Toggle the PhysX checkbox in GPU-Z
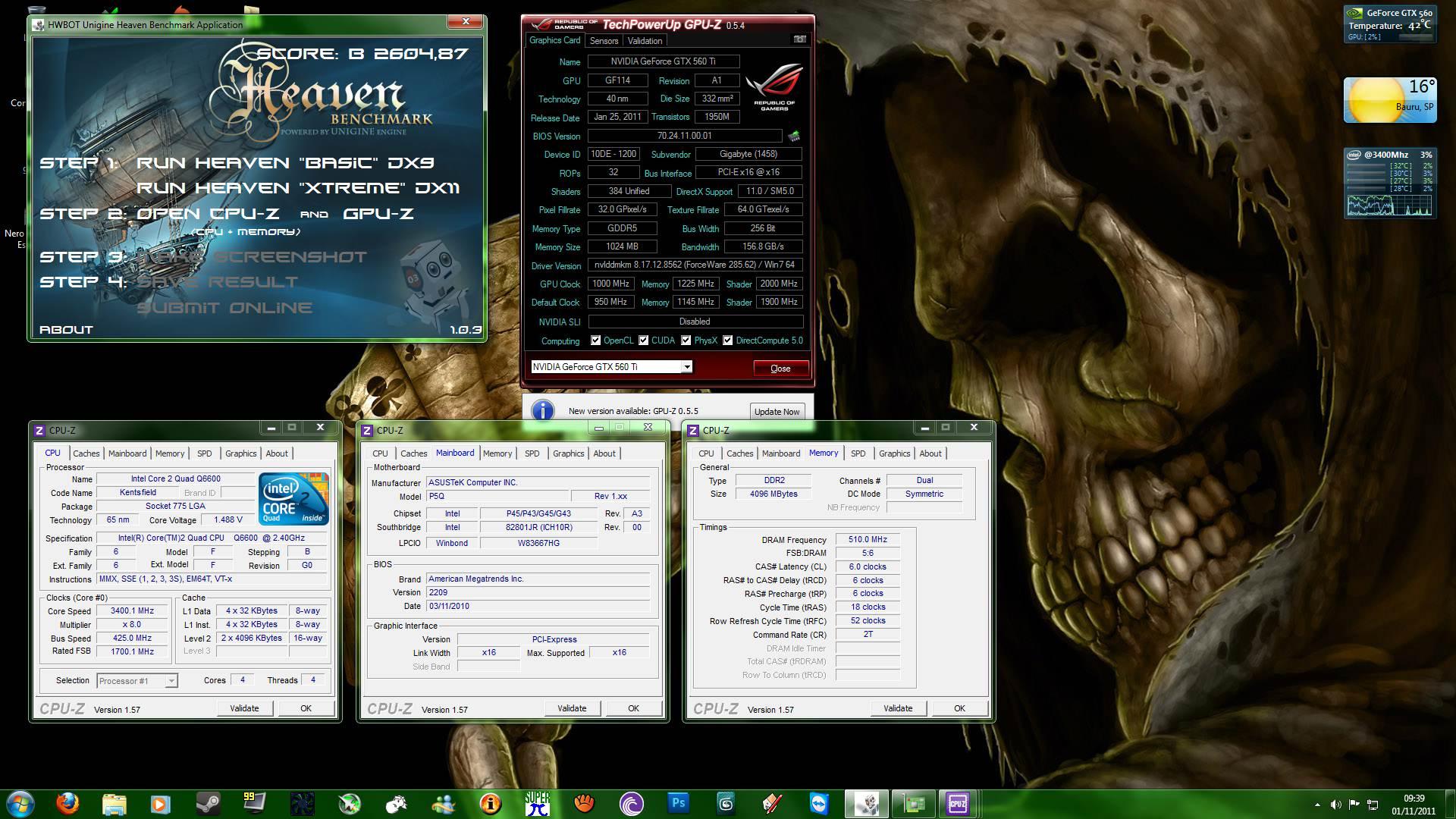The image size is (1456, 819). (686, 340)
